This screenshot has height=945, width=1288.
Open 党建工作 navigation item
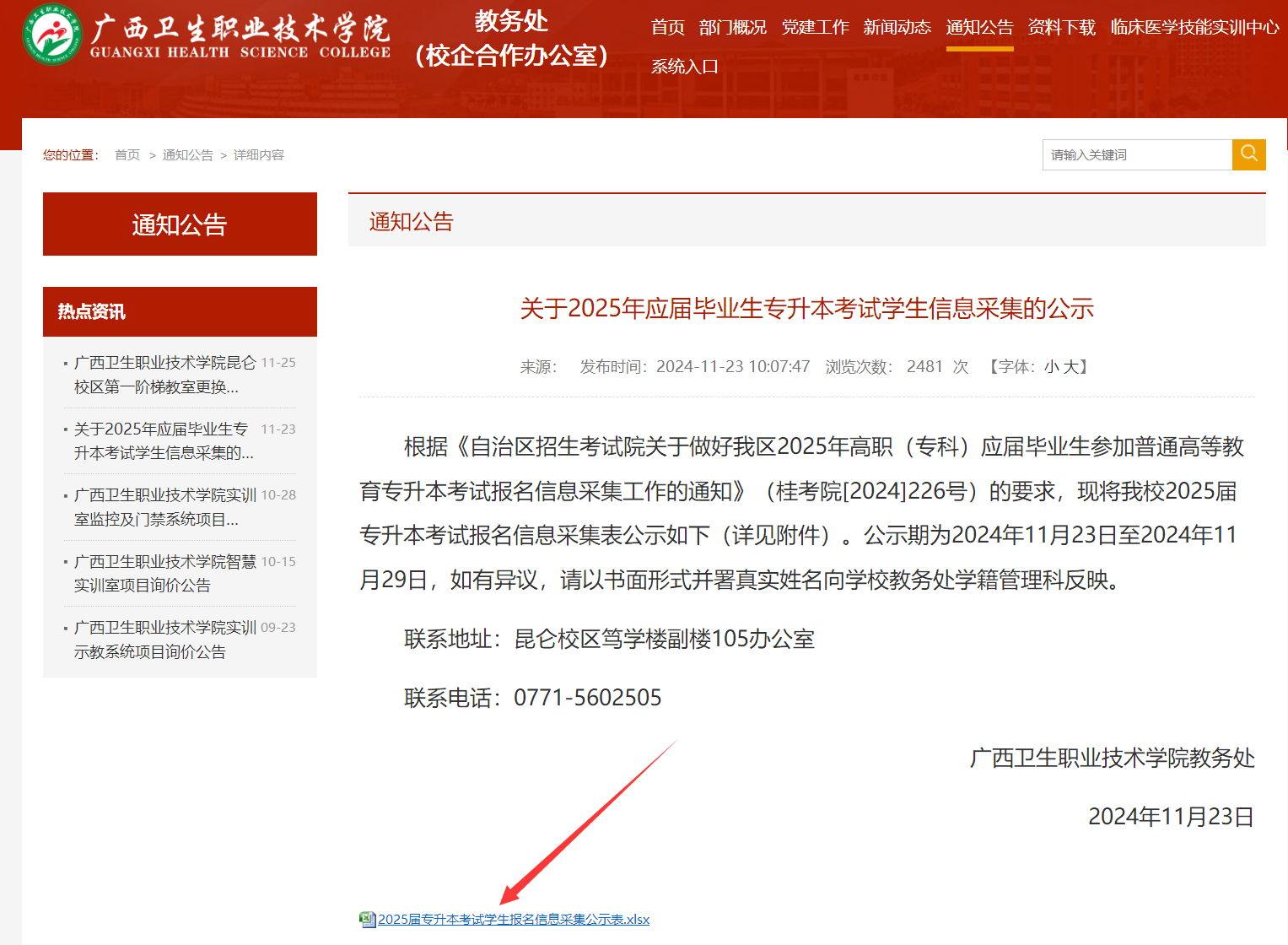pos(816,27)
